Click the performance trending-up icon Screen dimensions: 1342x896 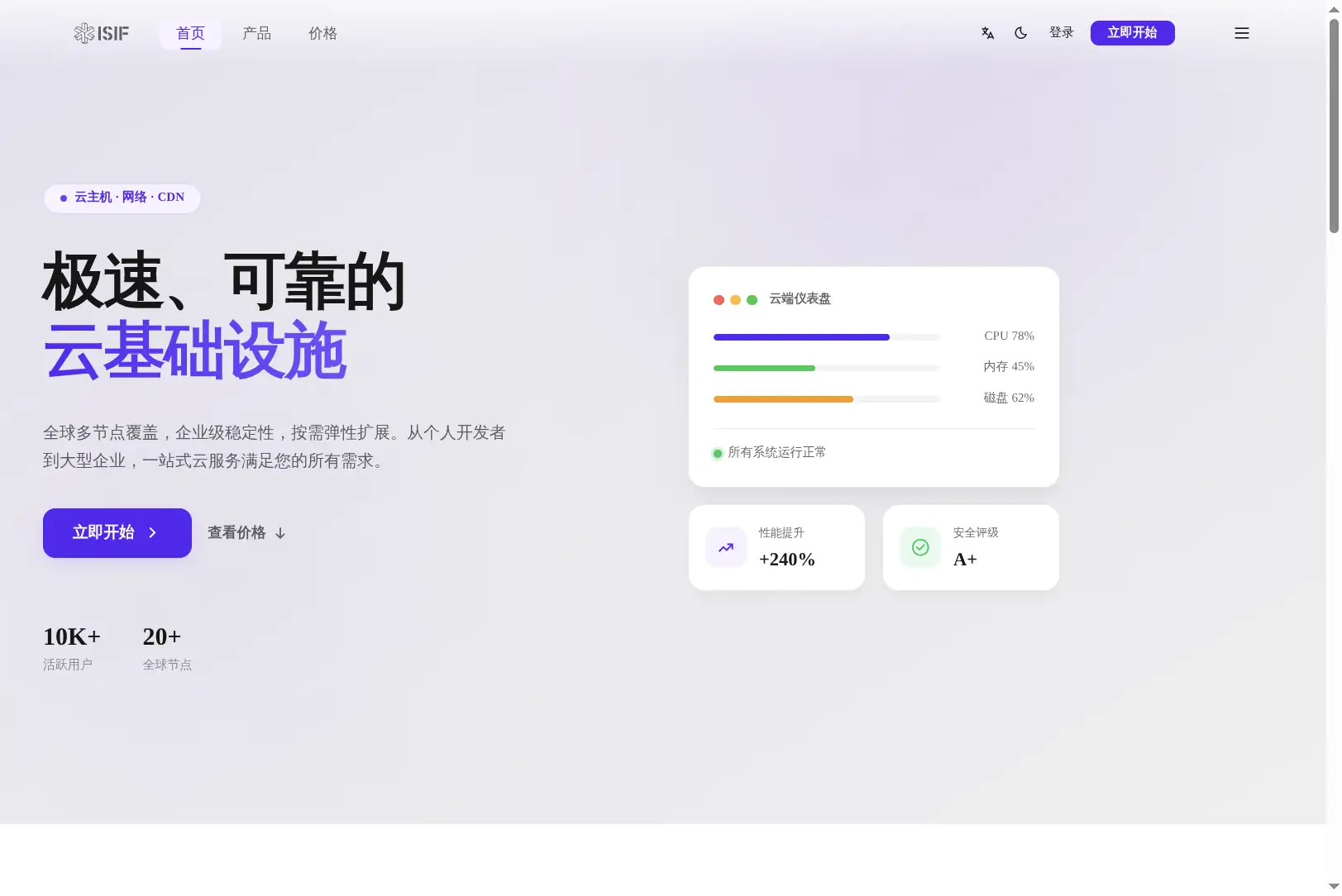726,547
